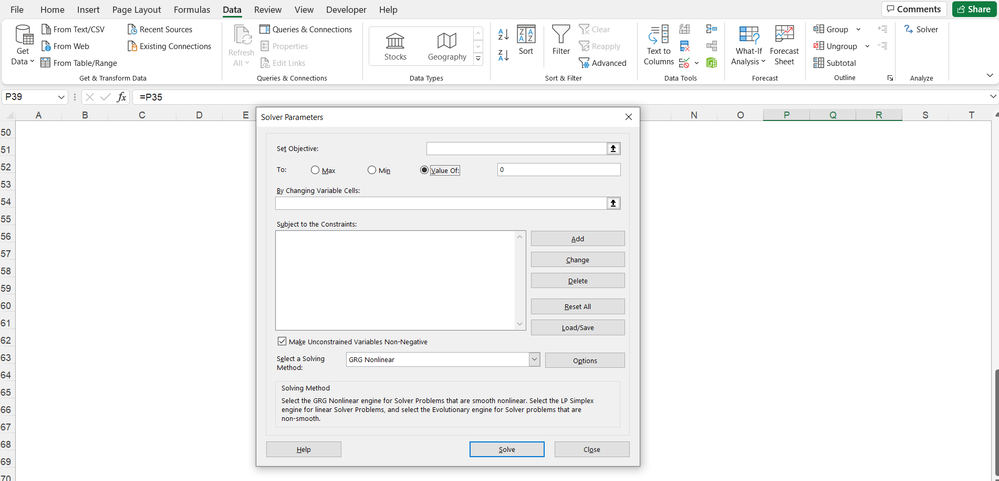Toggle Make Unconstrained Variables Non-Negative
The height and width of the screenshot is (481, 999).
(282, 341)
